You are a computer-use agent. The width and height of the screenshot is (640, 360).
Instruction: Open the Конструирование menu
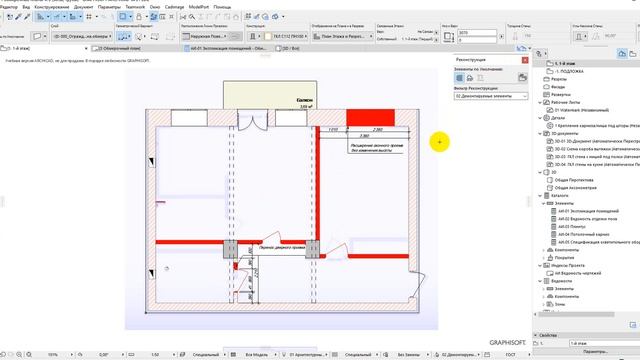[x=52, y=7]
